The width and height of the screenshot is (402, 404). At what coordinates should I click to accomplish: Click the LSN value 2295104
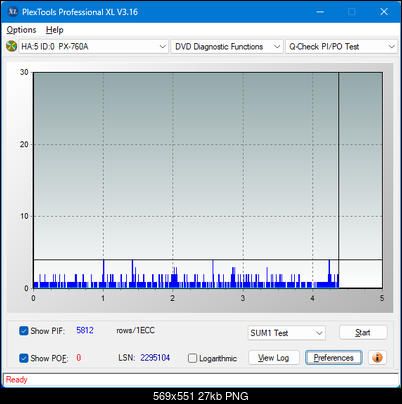[155, 358]
